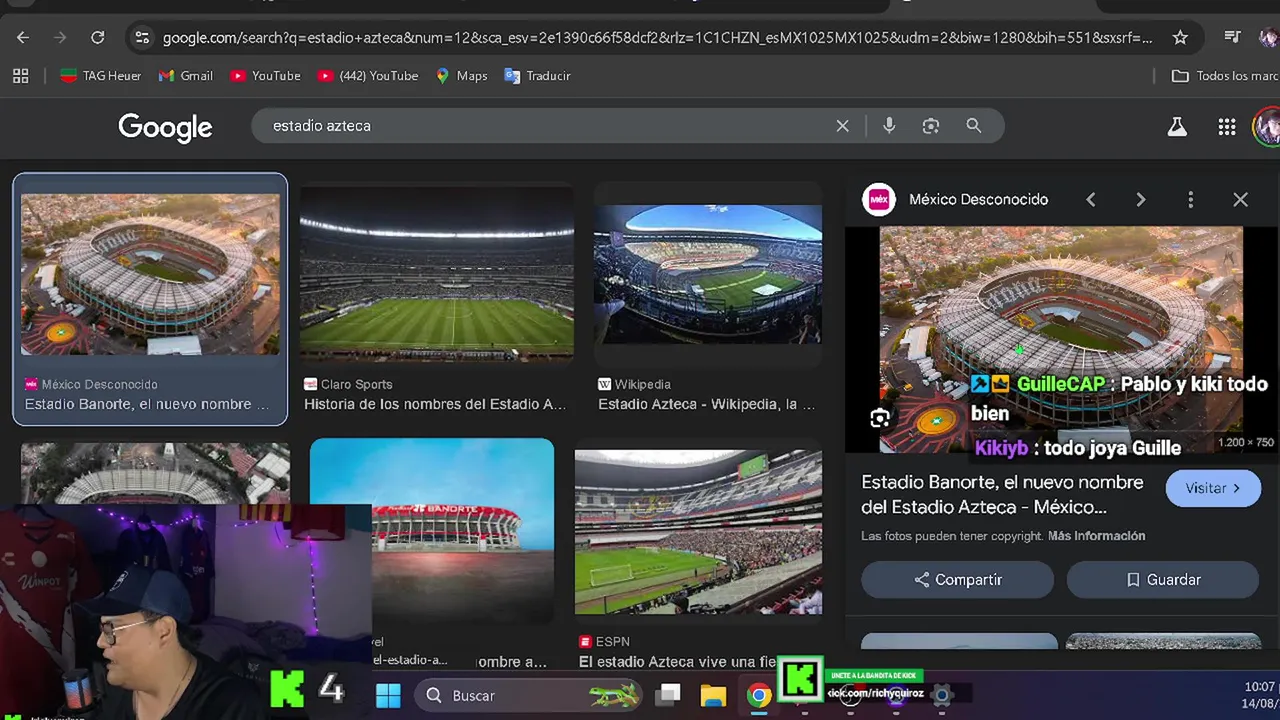Open the Todos los marcadores folder

pos(1225,76)
